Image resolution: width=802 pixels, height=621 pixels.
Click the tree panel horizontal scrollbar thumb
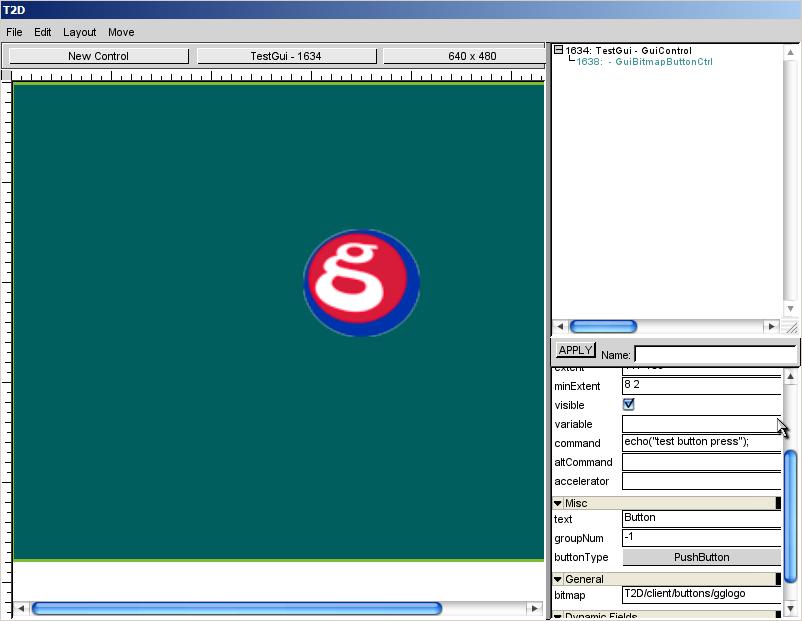tap(603, 326)
